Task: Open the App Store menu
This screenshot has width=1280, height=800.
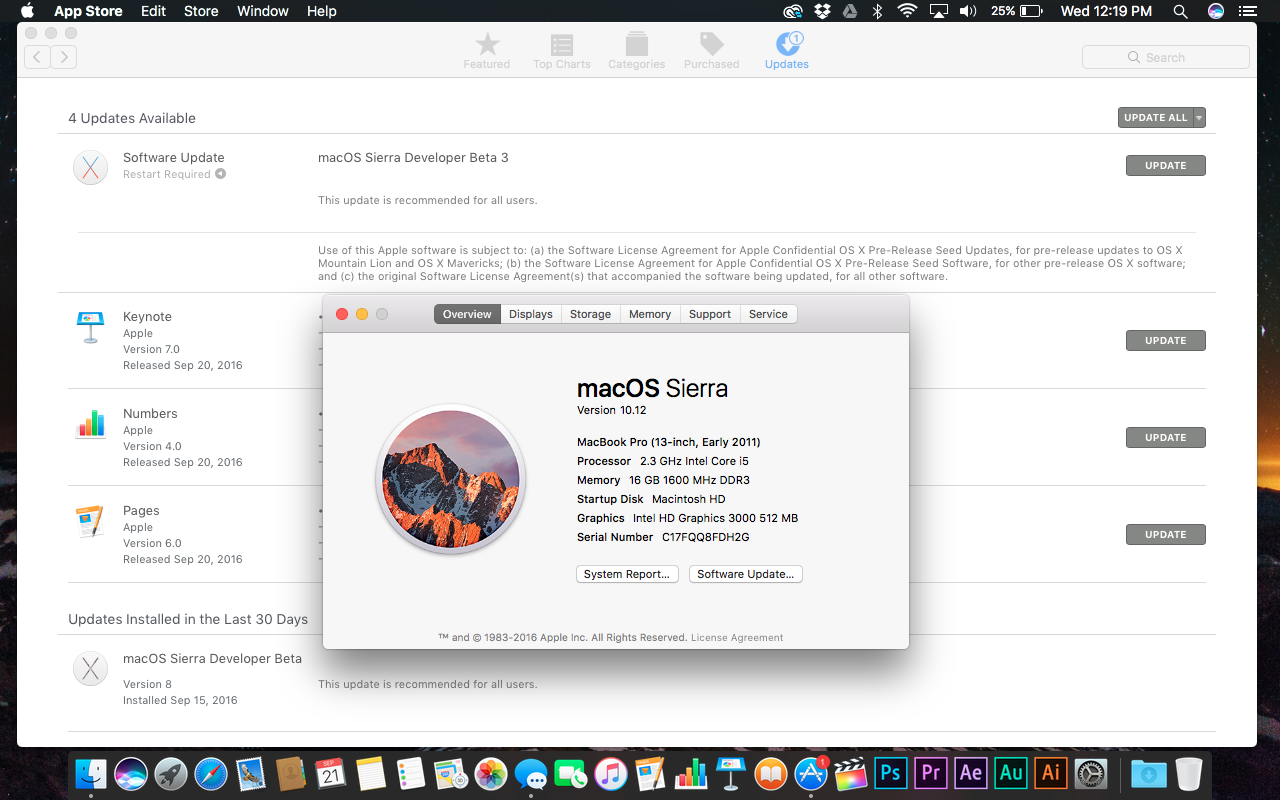Action: [88, 11]
